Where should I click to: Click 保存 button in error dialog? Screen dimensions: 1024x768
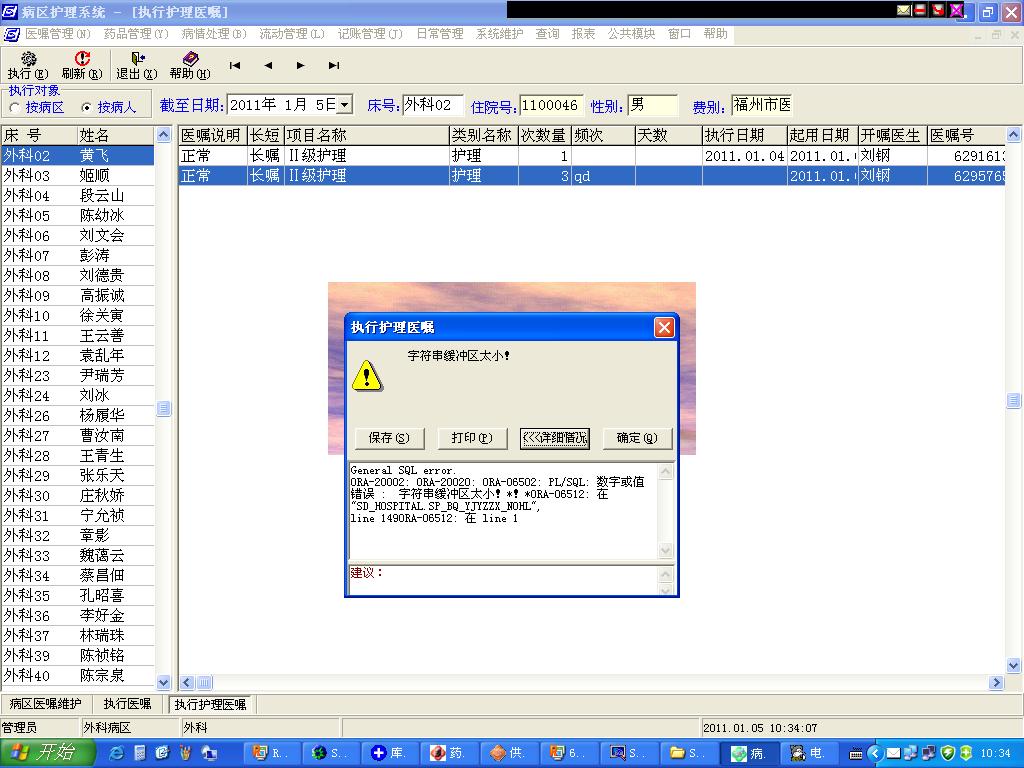coord(389,438)
